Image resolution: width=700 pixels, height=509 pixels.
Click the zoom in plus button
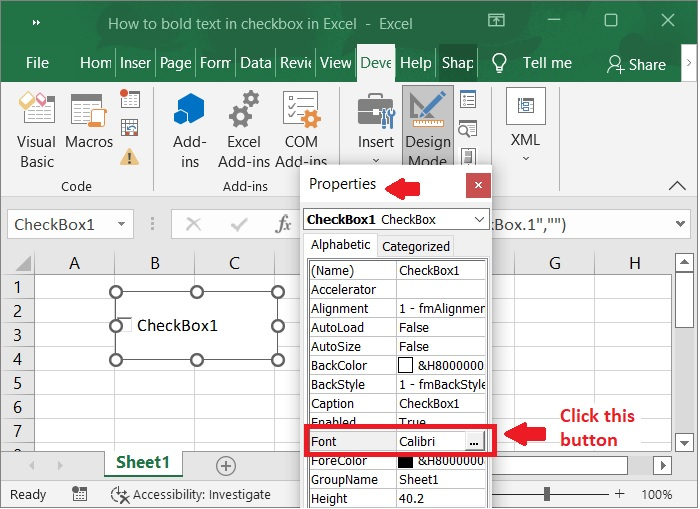(619, 494)
